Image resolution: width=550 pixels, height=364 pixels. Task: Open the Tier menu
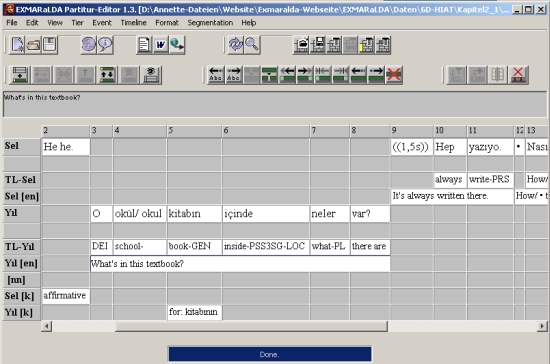tap(77, 23)
